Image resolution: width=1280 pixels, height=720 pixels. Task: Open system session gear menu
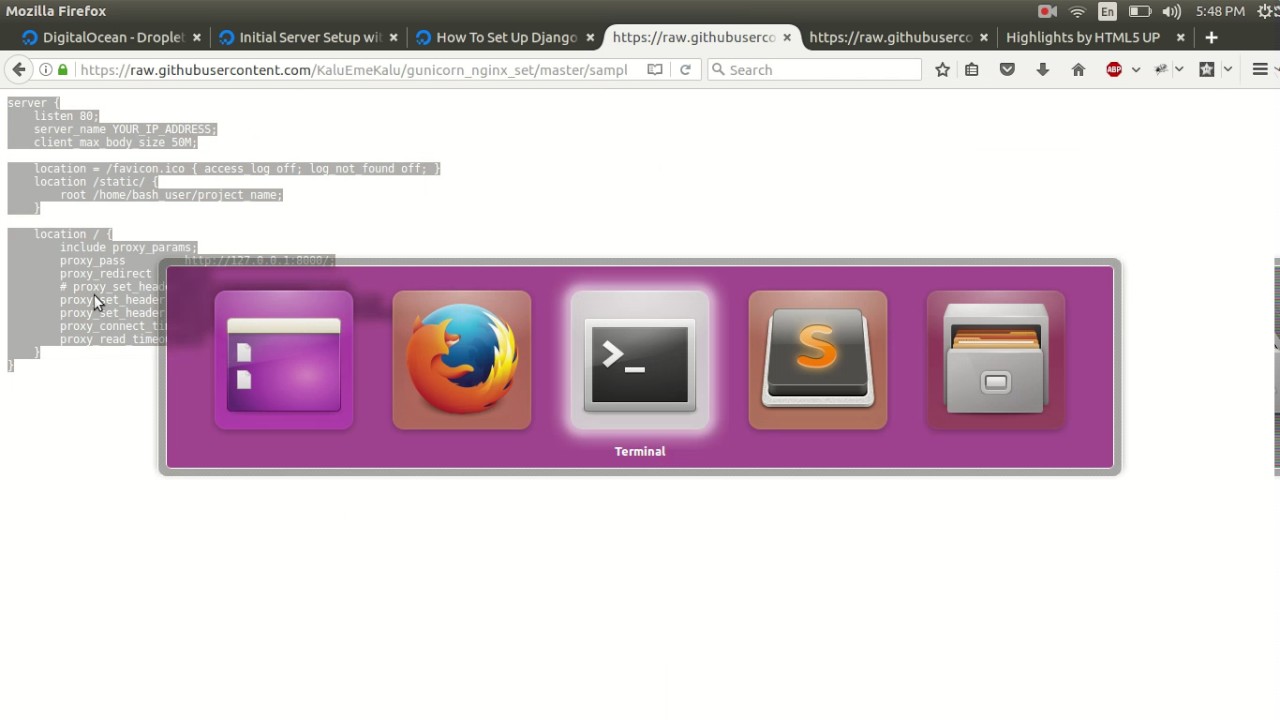point(1266,11)
